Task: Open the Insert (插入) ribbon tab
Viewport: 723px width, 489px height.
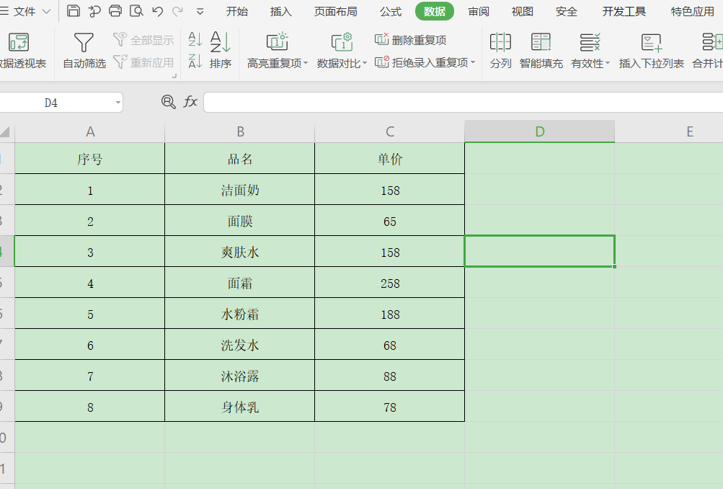Action: (x=281, y=12)
